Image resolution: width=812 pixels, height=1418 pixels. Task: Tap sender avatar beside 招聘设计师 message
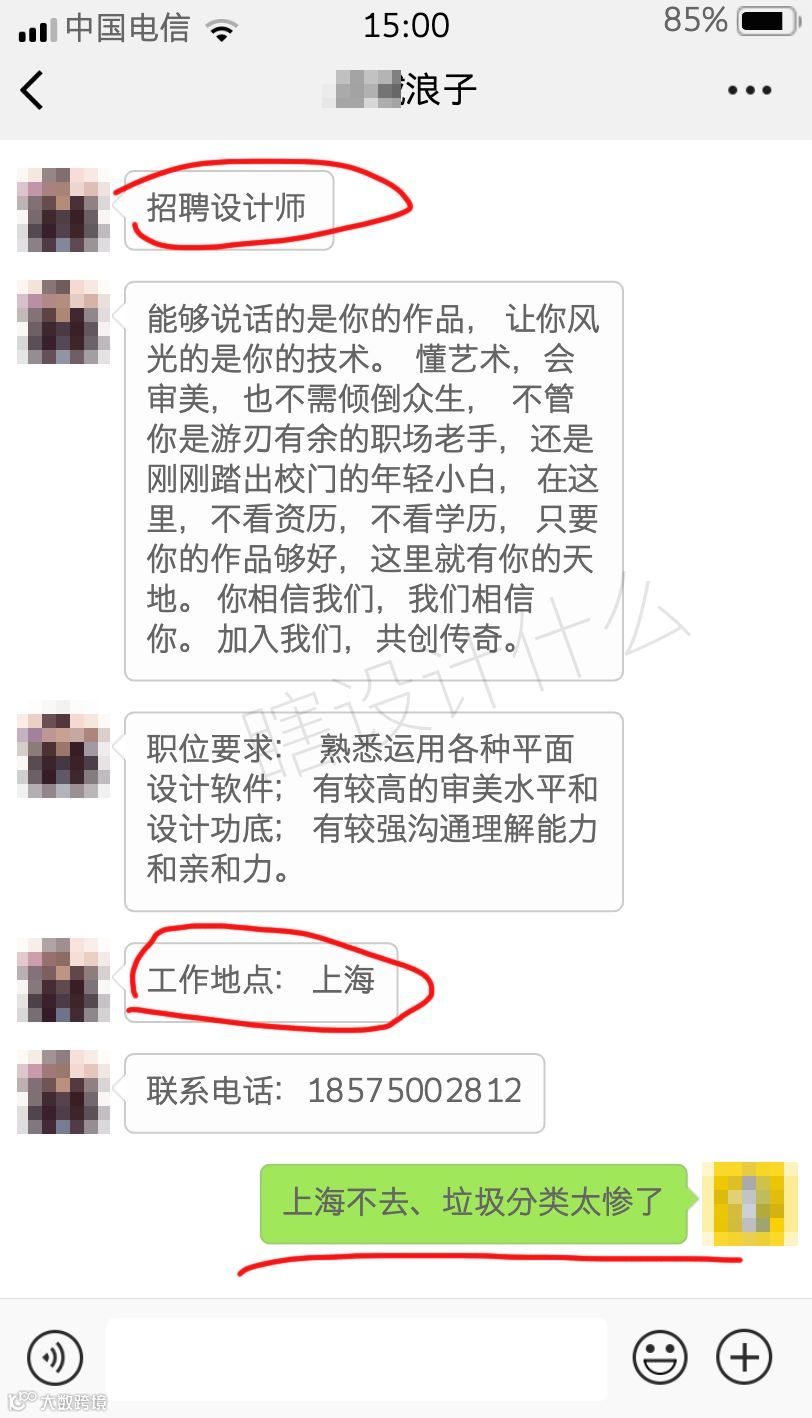[64, 210]
